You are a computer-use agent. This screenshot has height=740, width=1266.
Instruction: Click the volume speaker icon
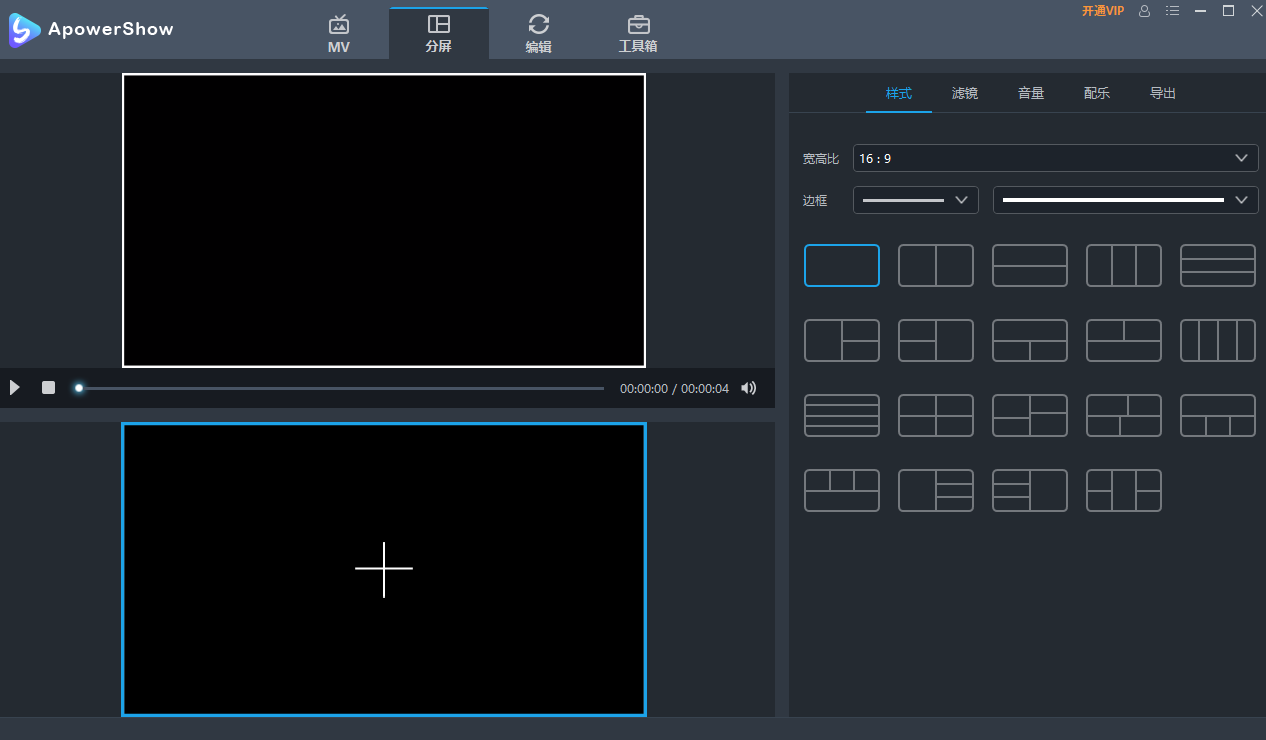pos(748,388)
